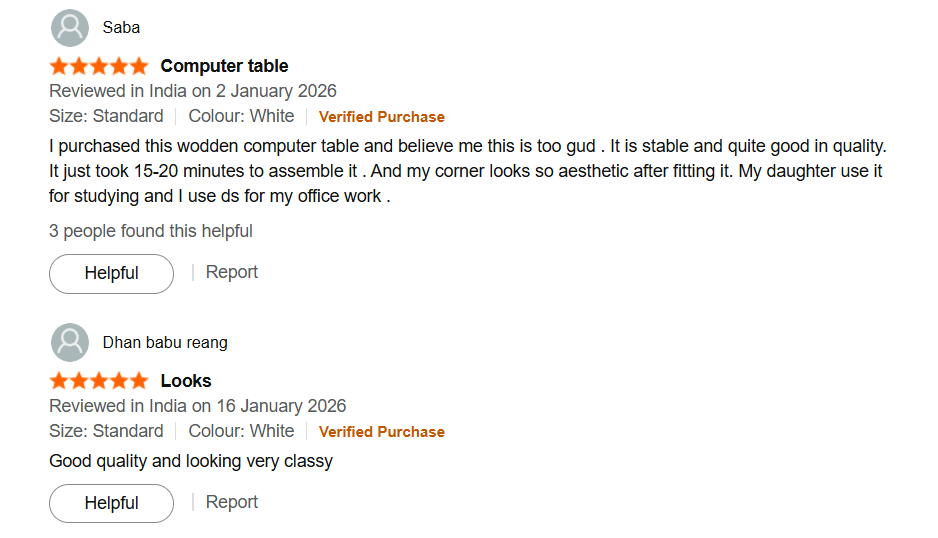The width and height of the screenshot is (938, 538).
Task: Report Saba's Computer table review
Action: pyautogui.click(x=232, y=272)
